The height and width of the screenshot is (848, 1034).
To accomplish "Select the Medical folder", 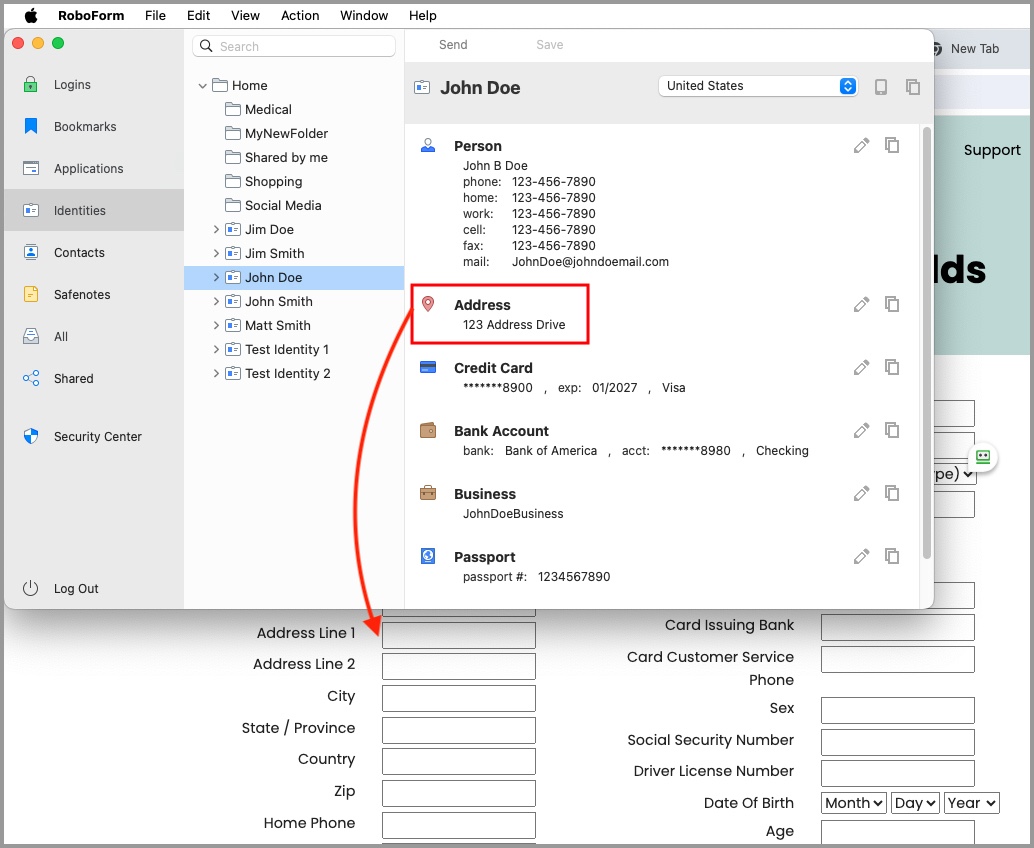I will tap(268, 109).
